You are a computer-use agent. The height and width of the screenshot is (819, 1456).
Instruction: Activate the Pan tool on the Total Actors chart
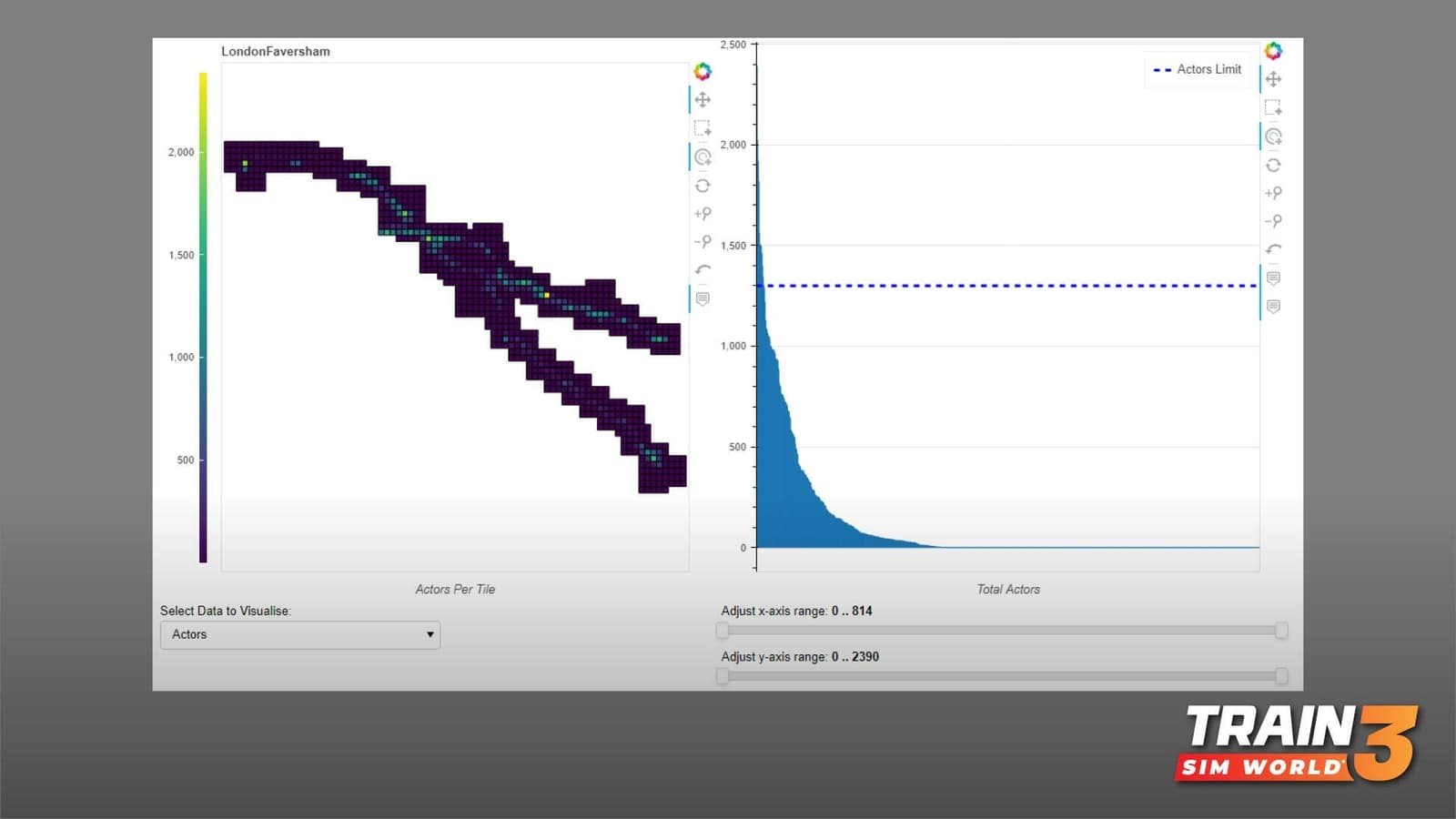click(1273, 79)
